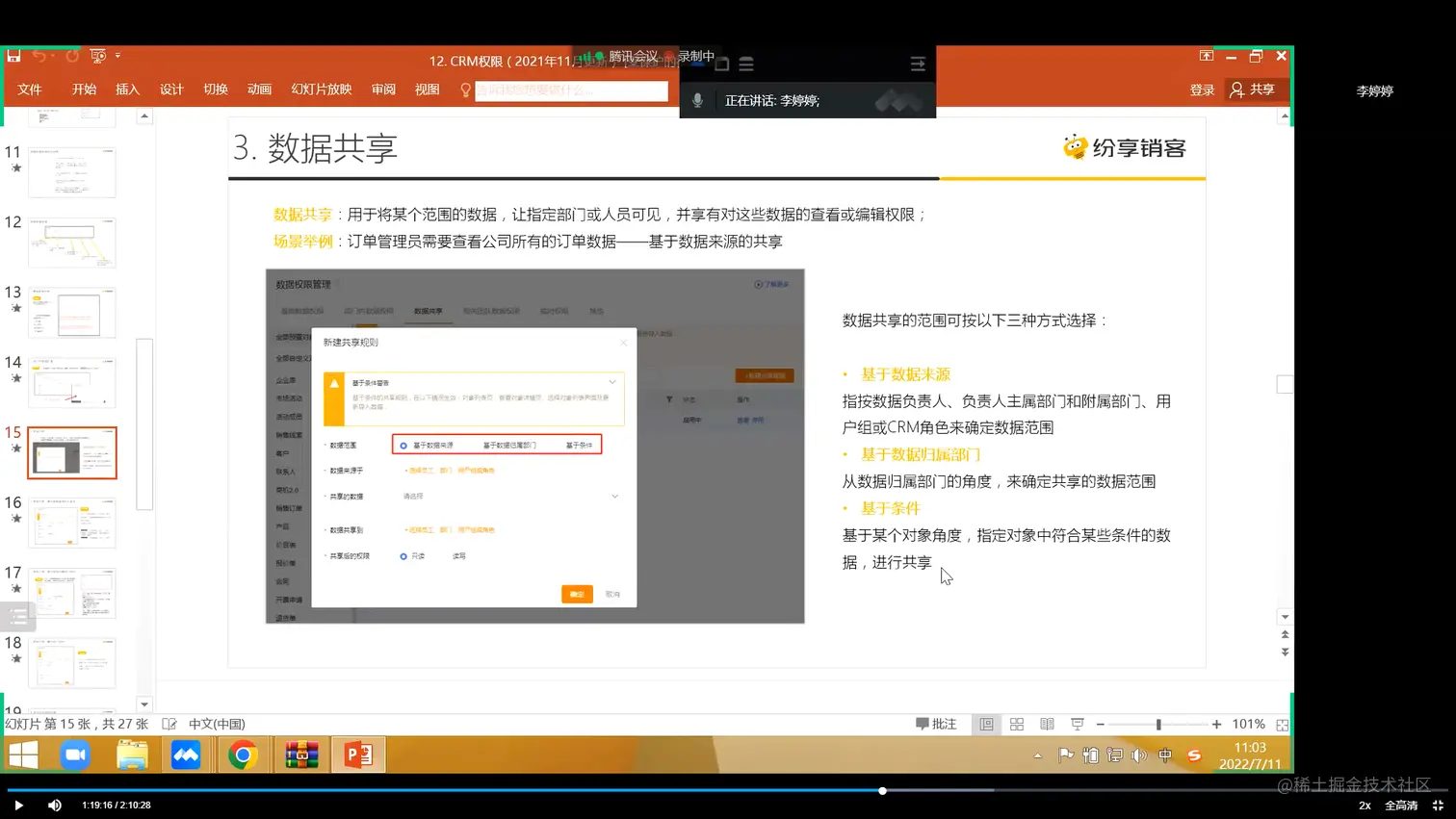Image resolution: width=1456 pixels, height=819 pixels.
Task: Click the PowerPoint zoom slider handle
Action: tap(1158, 724)
